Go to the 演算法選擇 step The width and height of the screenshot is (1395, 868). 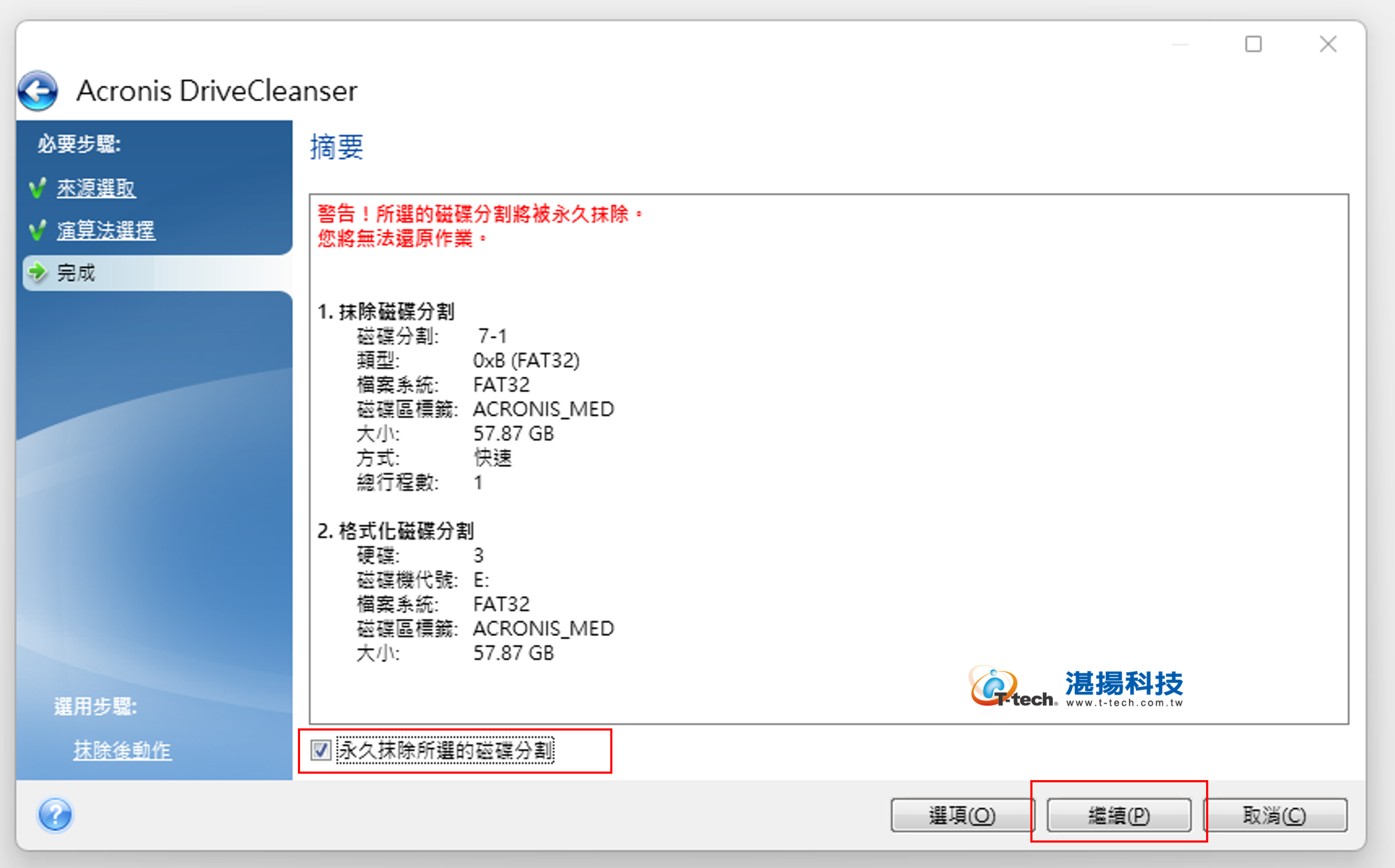pos(106,231)
